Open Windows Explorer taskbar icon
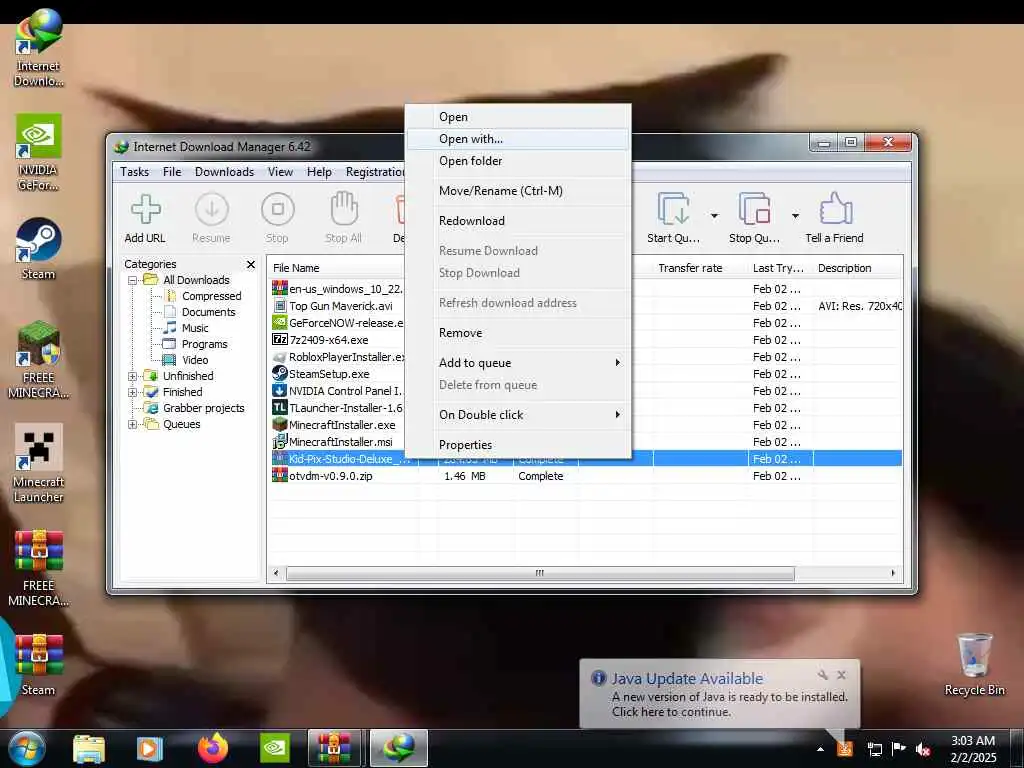The width and height of the screenshot is (1024, 768). (89, 749)
